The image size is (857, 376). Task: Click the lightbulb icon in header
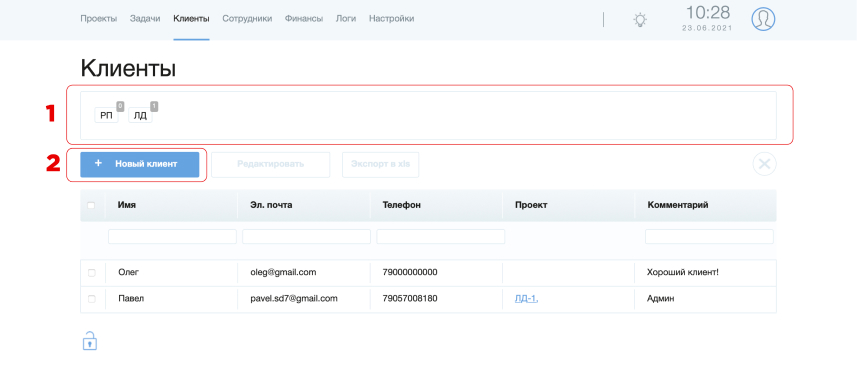[639, 20]
